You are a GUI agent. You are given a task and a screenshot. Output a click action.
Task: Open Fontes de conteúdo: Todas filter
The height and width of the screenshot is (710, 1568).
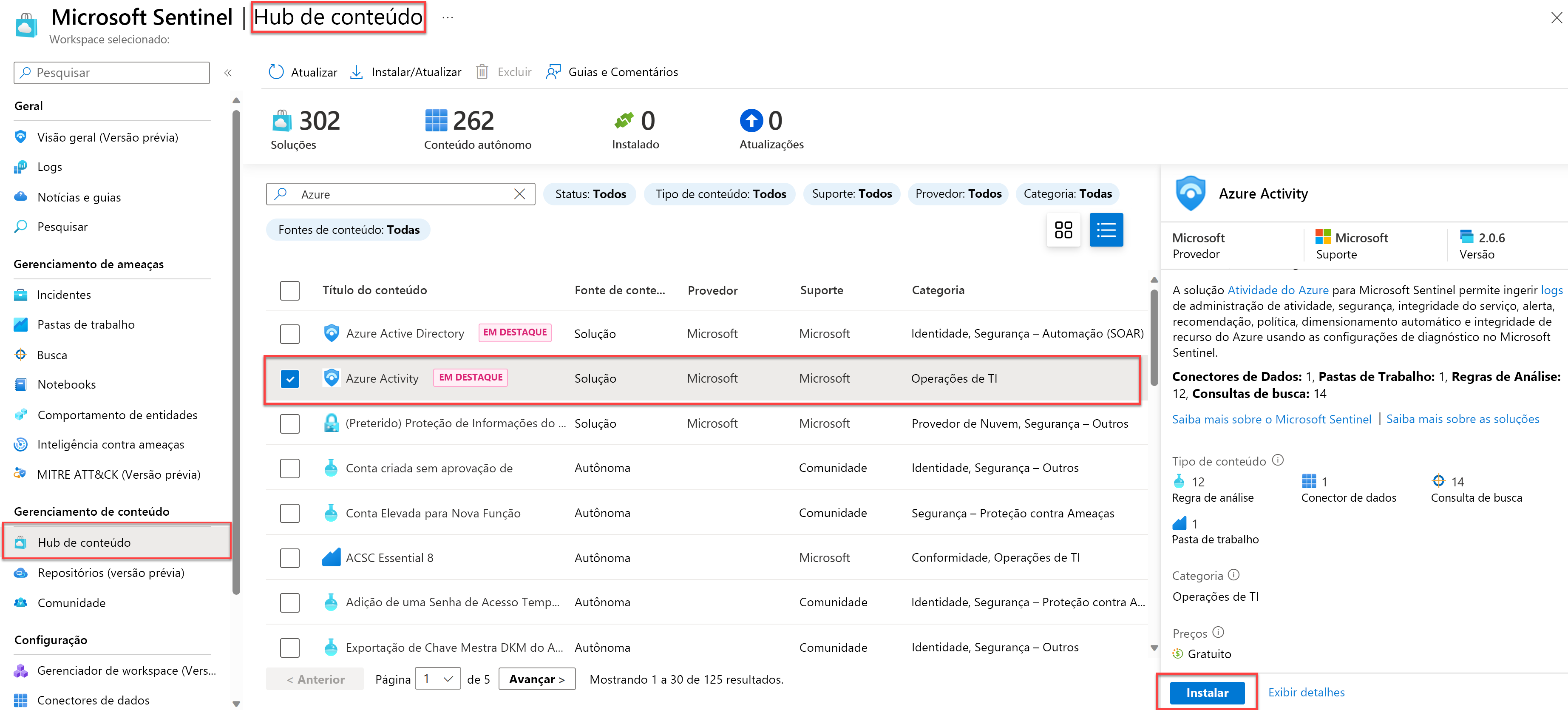pyautogui.click(x=348, y=230)
